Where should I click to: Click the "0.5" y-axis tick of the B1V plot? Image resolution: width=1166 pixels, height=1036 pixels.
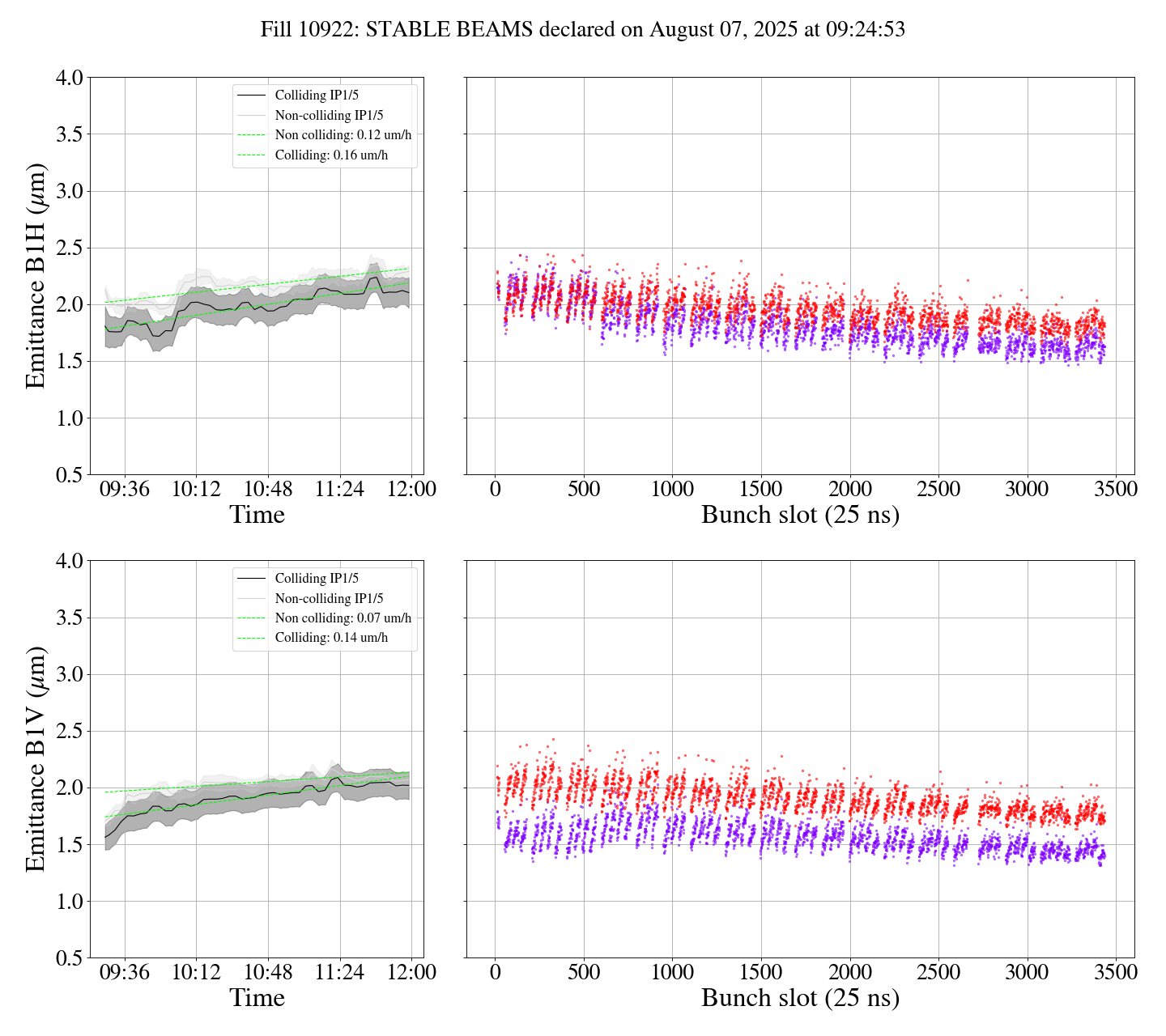69,958
